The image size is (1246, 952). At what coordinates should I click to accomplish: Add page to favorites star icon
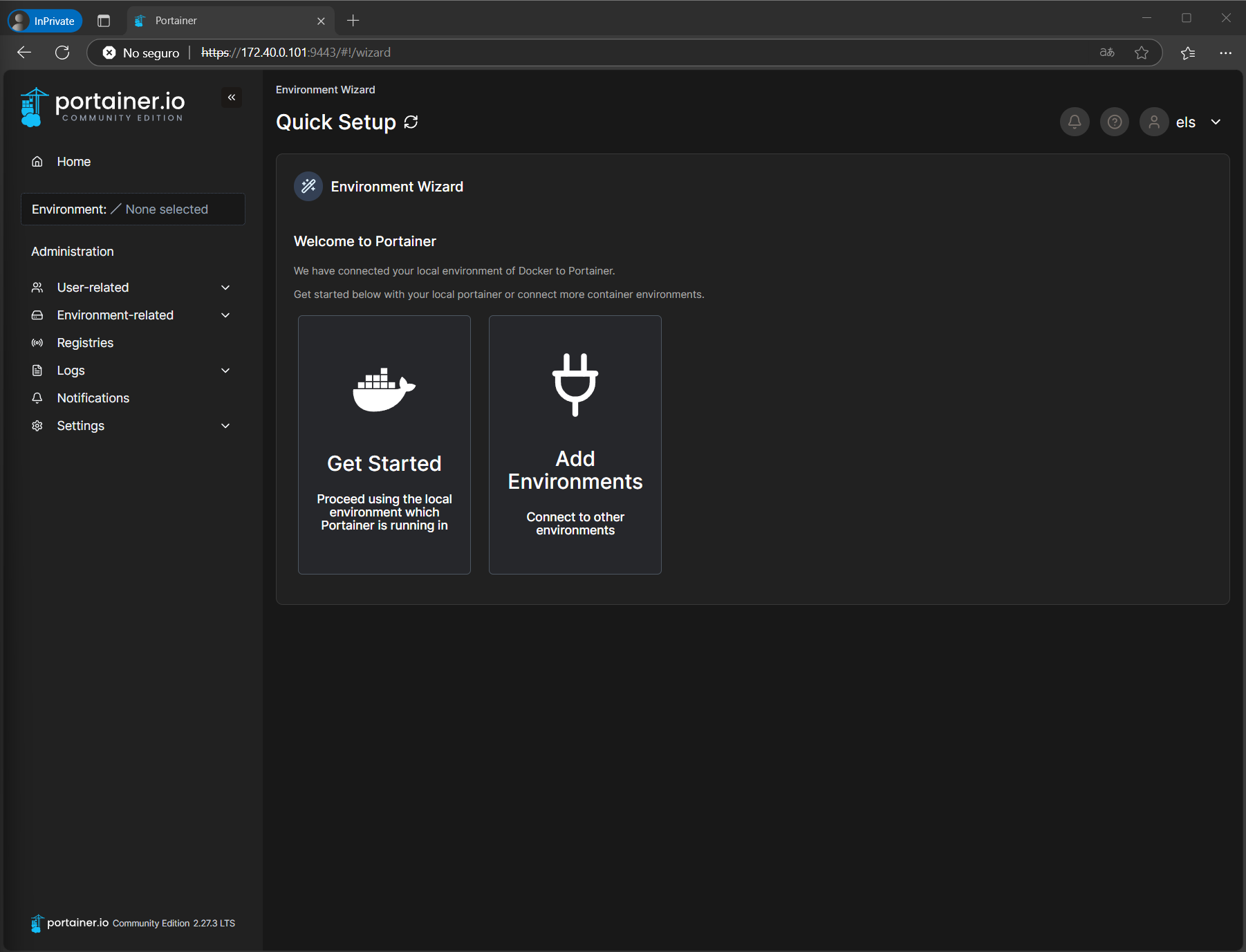(x=1142, y=53)
